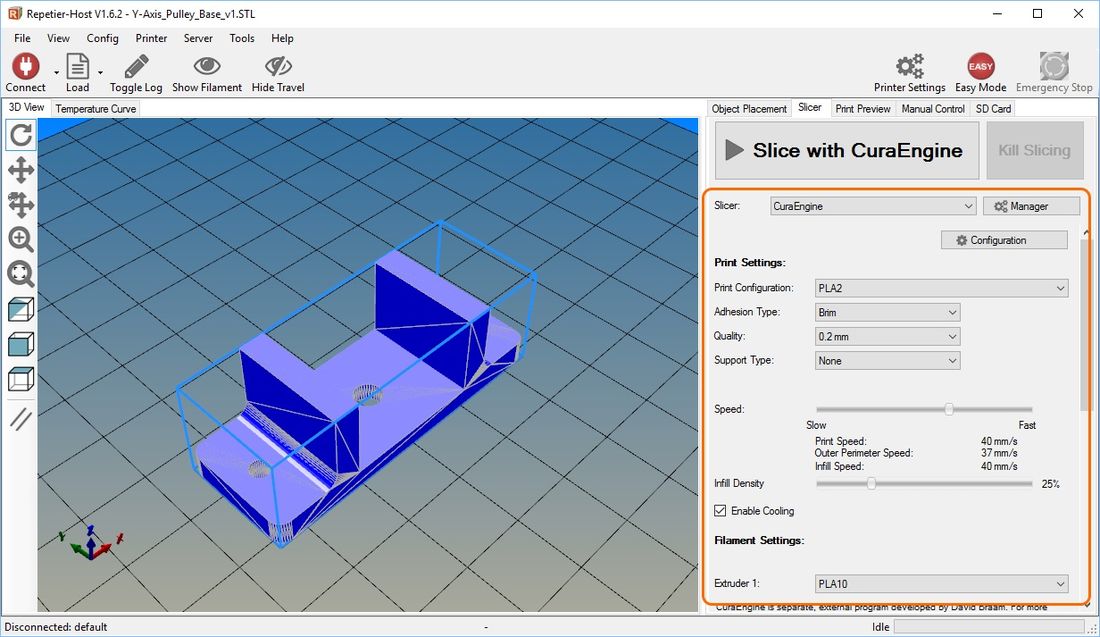Open the slicer Manager button
The width and height of the screenshot is (1100, 637).
coord(1031,206)
